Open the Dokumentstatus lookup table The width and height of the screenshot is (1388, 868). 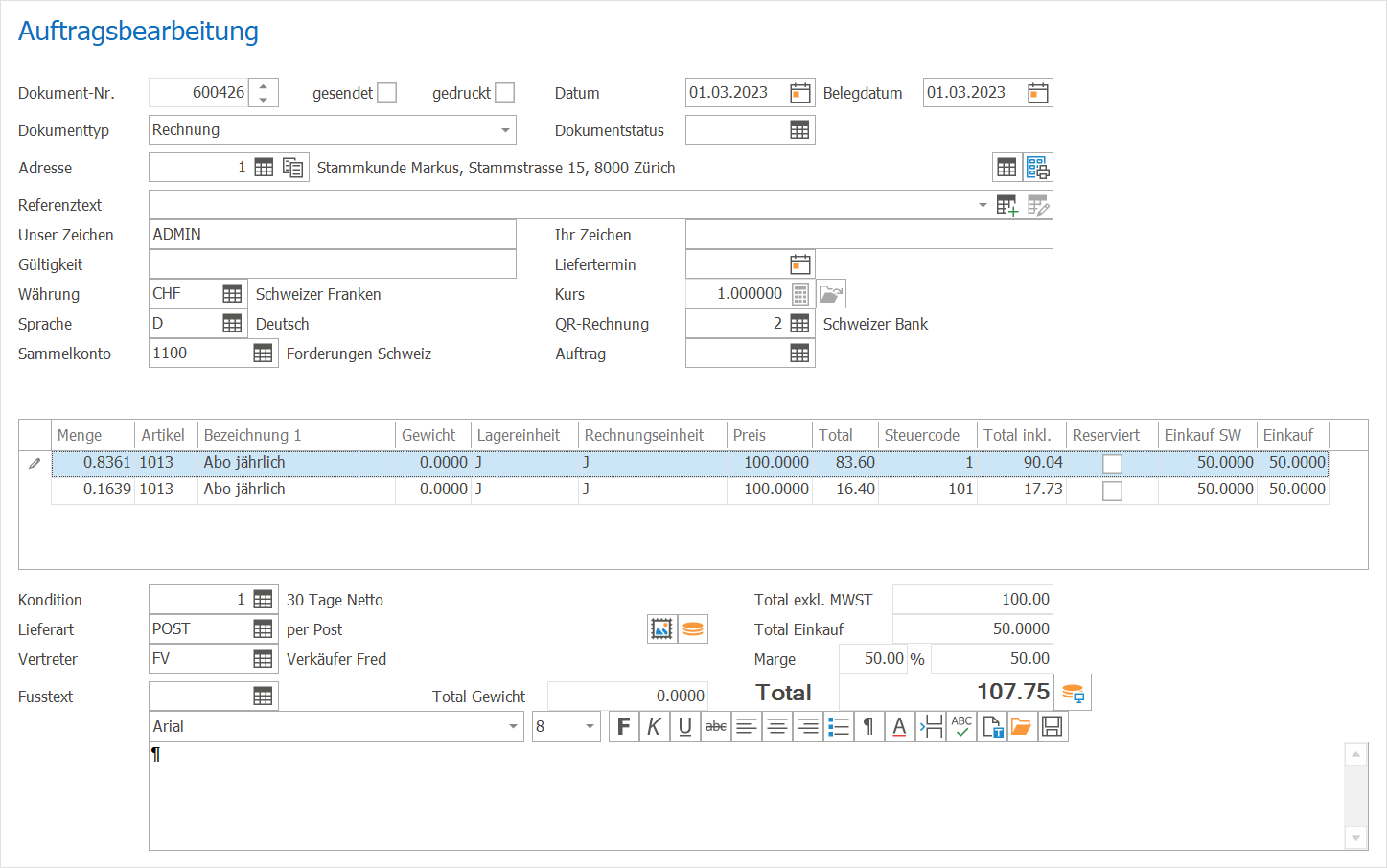tap(799, 130)
